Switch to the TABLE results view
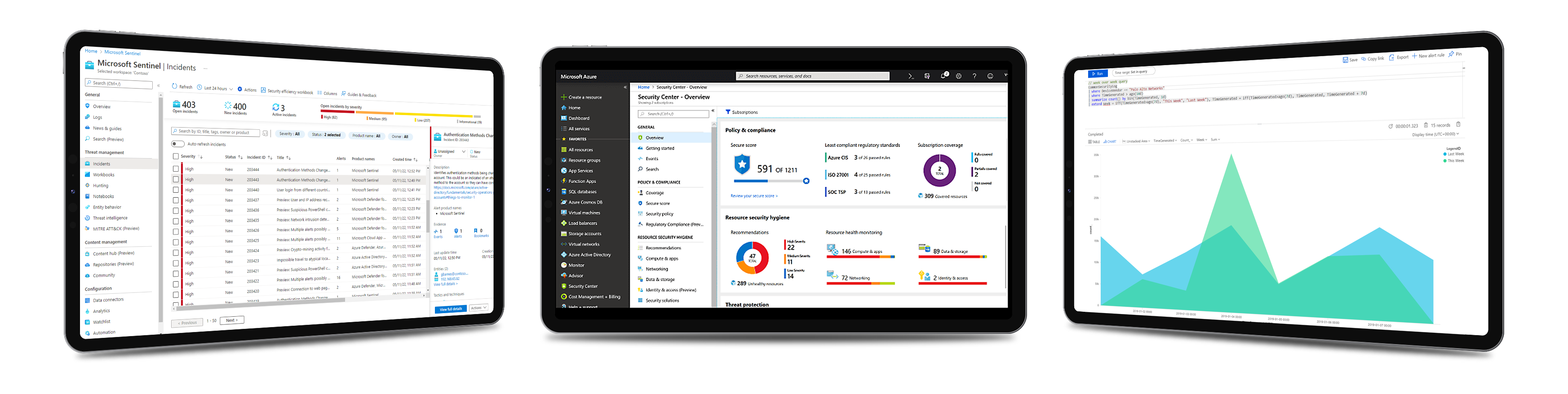This screenshot has width=1568, height=394. [1094, 142]
